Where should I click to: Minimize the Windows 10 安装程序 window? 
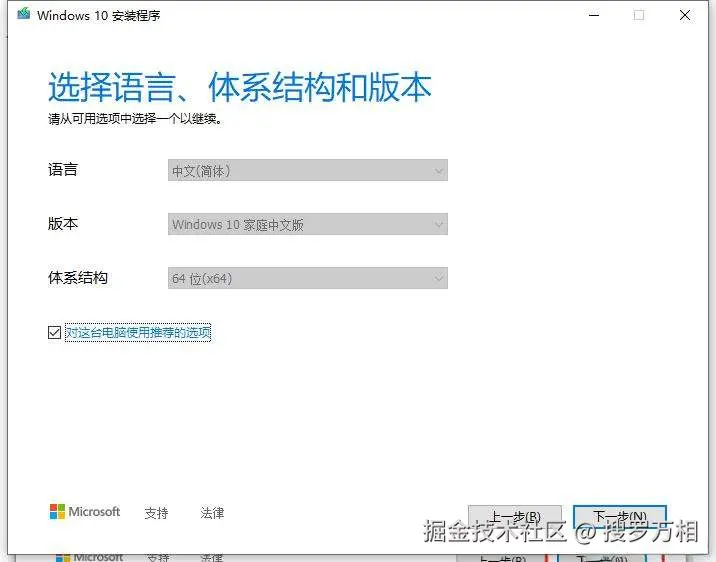594,15
